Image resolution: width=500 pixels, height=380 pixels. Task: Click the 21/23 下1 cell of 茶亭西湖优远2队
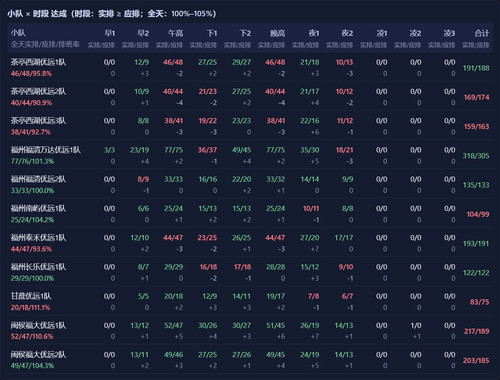[208, 91]
